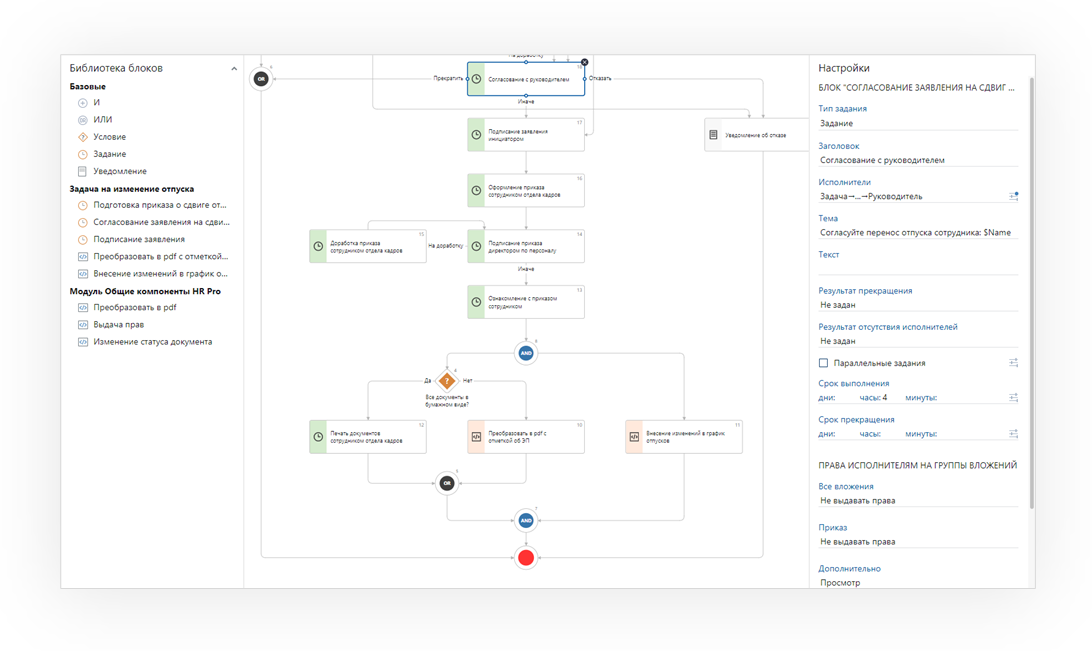Click the clock icon of 'Подписание заявления инициатором'

pos(477,135)
